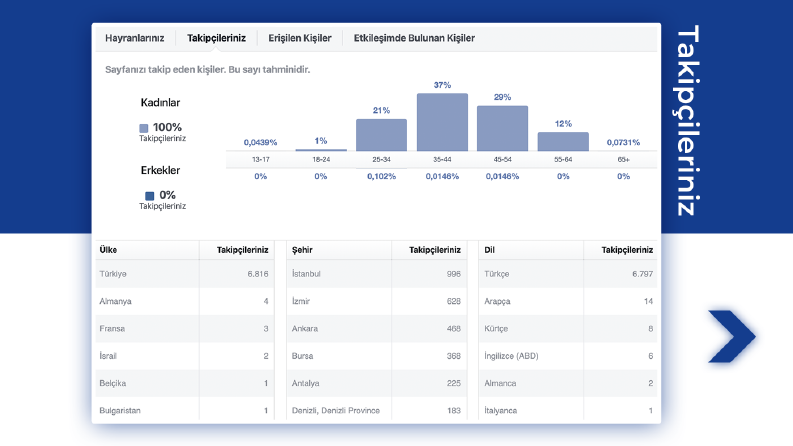This screenshot has height=446, width=793.
Task: Click the 996 follower count for İstanbul
Action: (x=454, y=274)
